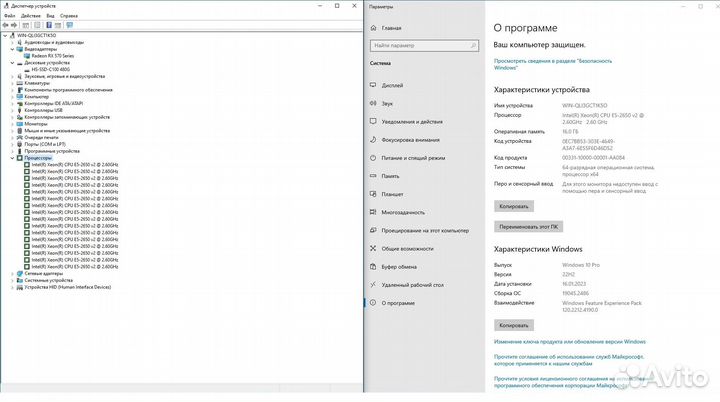Open Изменение ключа продукта link
720x402 pixels.
(570, 342)
